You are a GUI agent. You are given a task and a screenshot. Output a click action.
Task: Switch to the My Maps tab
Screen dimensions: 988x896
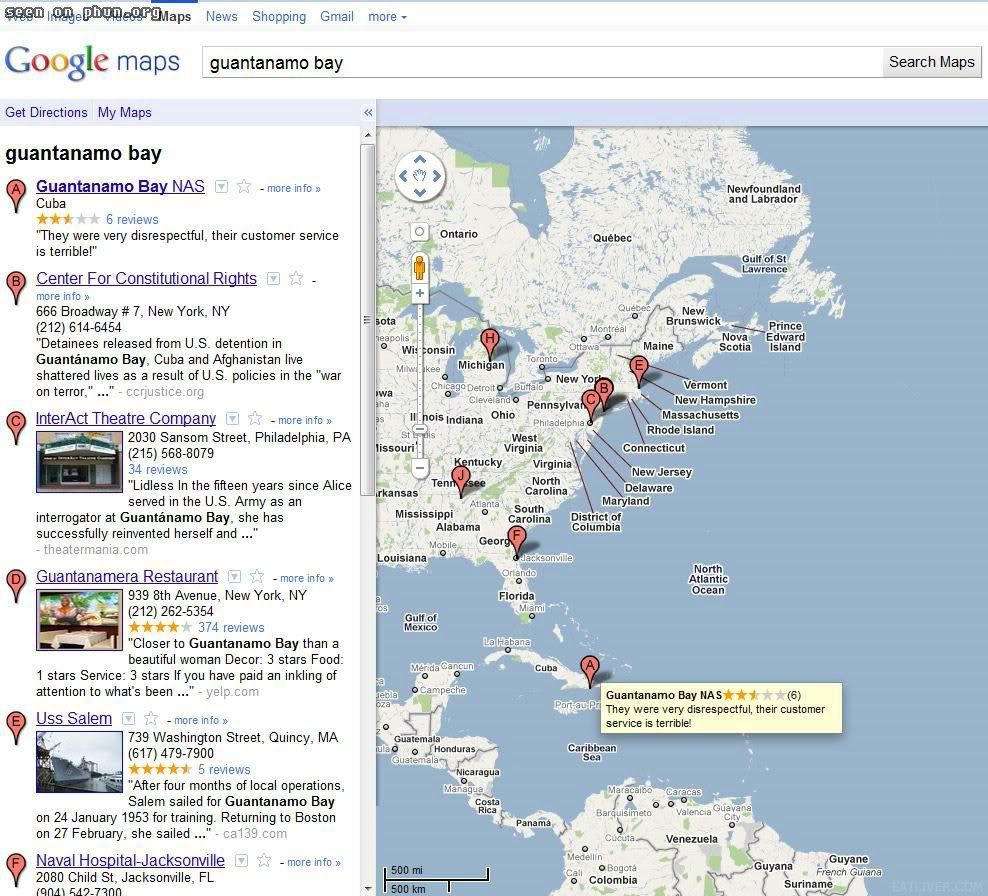coord(125,113)
